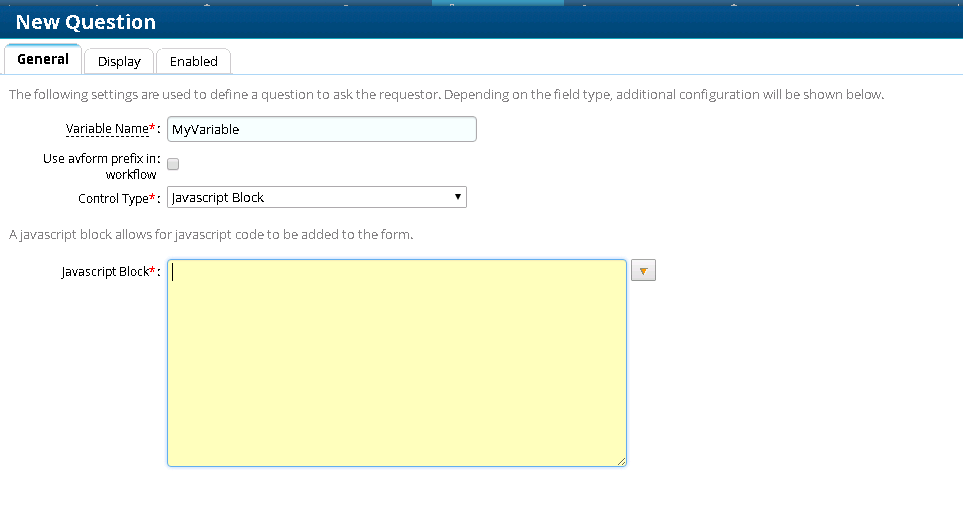Focus the yellow Javascript Block text area
Image resolution: width=963 pixels, height=510 pixels.
tap(396, 363)
